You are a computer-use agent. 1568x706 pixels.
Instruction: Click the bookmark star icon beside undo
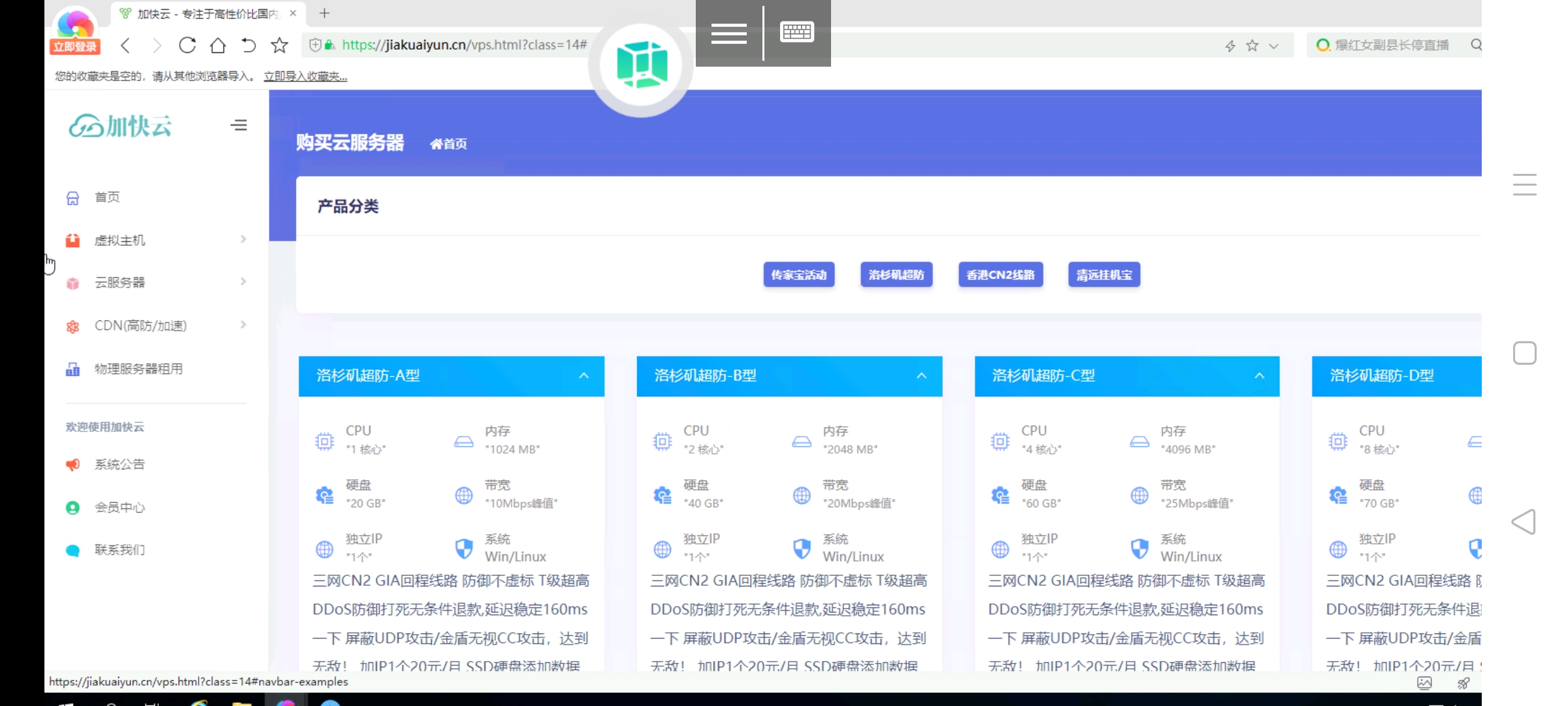(280, 45)
